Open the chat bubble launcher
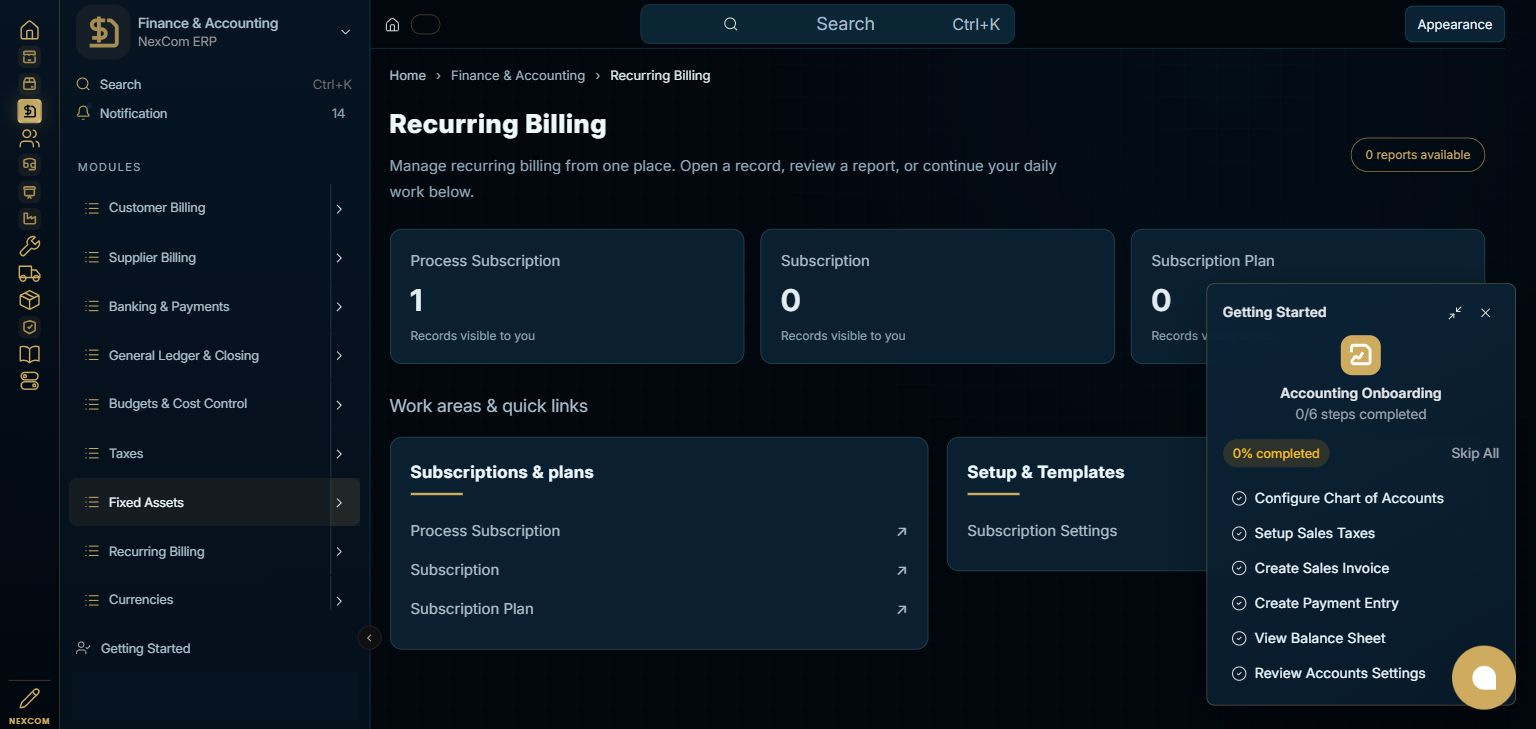The width and height of the screenshot is (1536, 729). 1484,678
